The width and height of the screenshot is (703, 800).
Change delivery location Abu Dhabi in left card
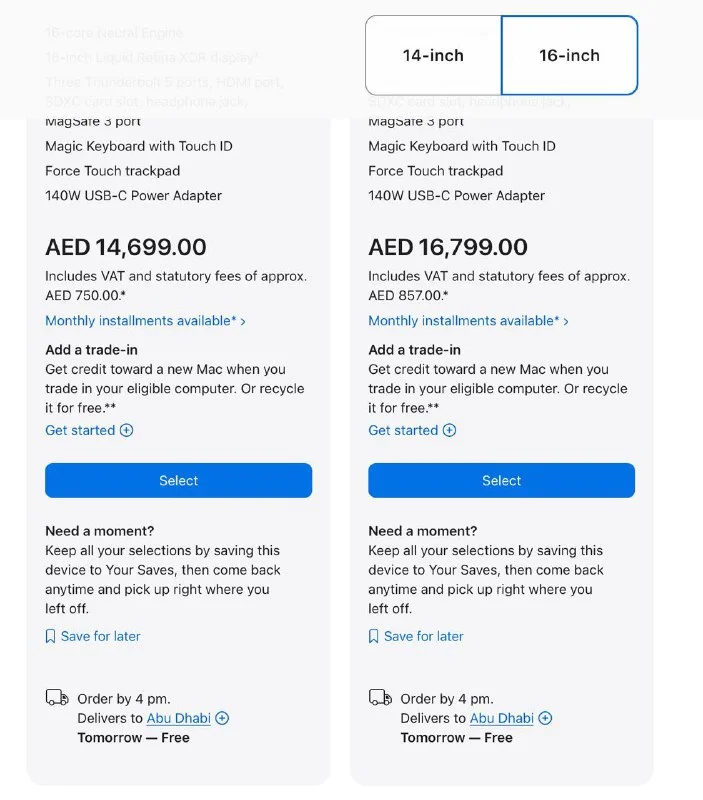pyautogui.click(x=178, y=718)
